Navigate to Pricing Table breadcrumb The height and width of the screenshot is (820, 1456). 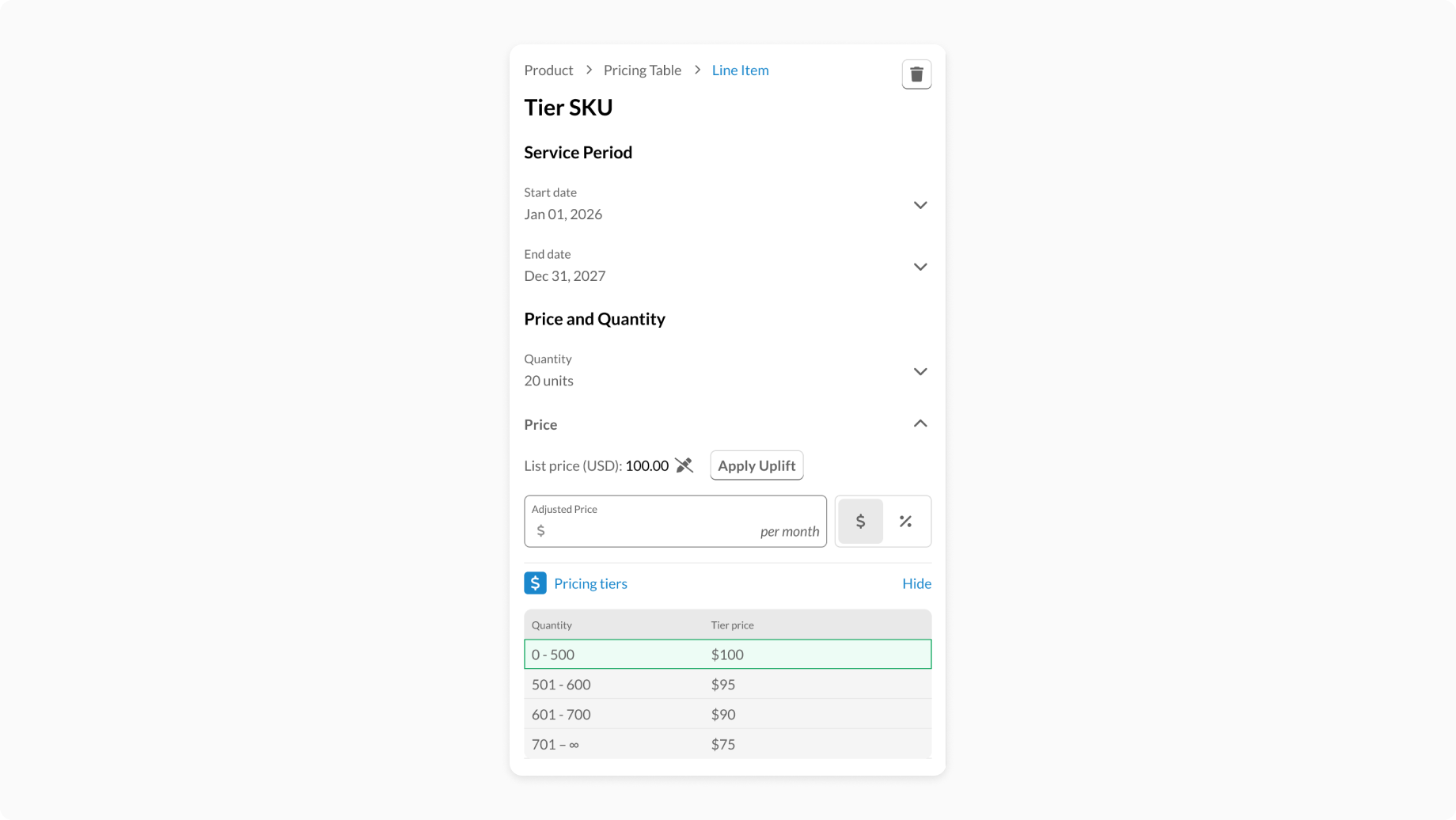pos(642,70)
